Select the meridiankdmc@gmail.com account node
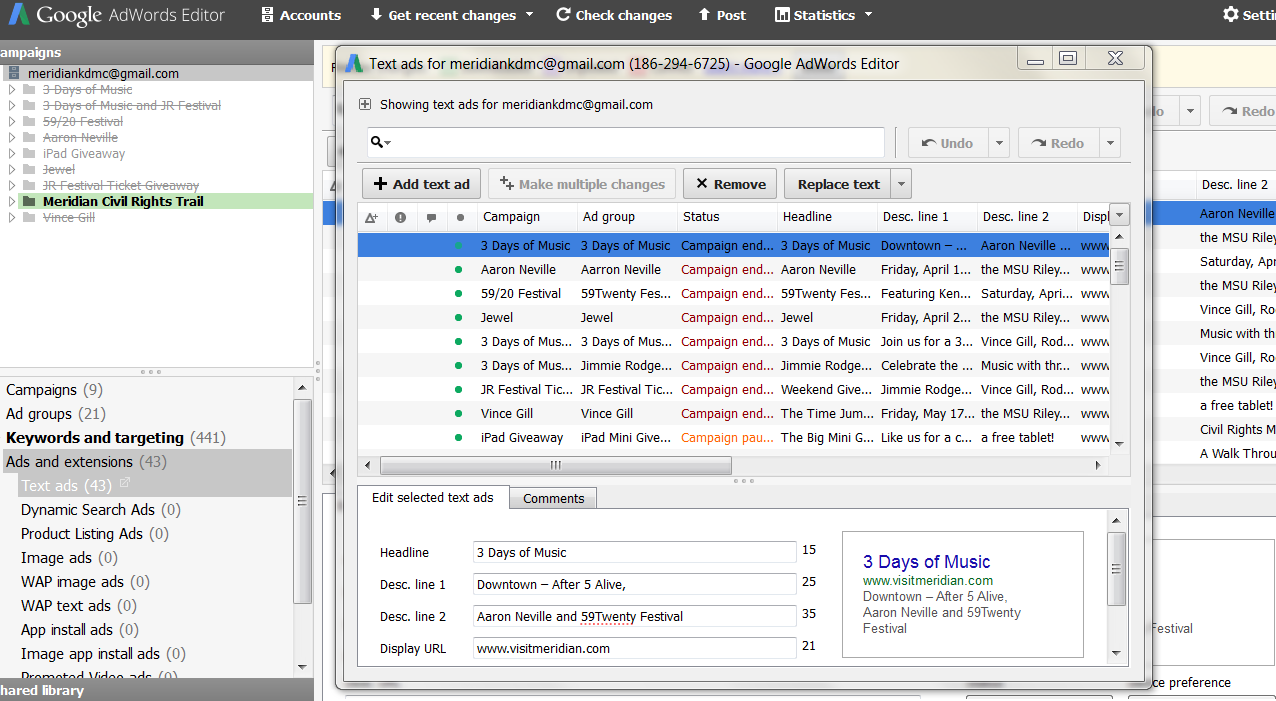 (103, 73)
